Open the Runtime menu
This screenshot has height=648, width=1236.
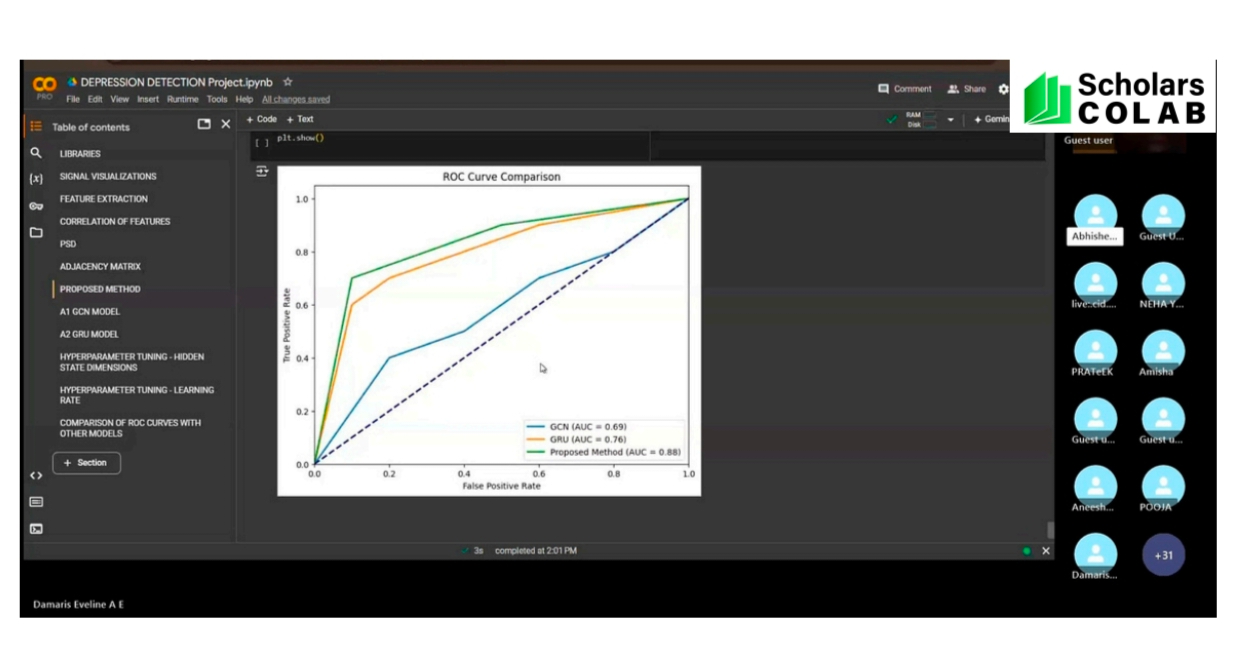(182, 100)
